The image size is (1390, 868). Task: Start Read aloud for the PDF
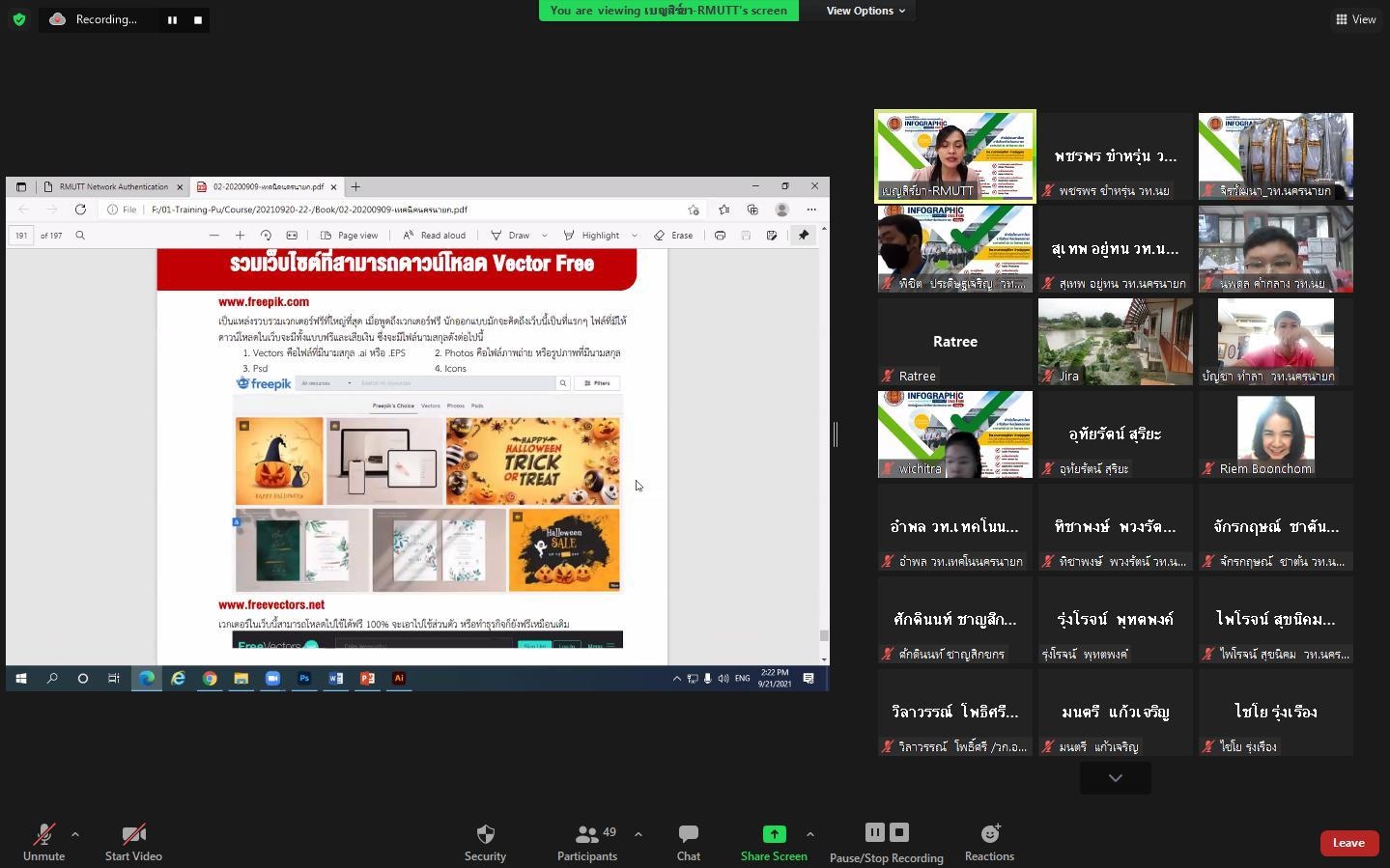[x=434, y=236]
